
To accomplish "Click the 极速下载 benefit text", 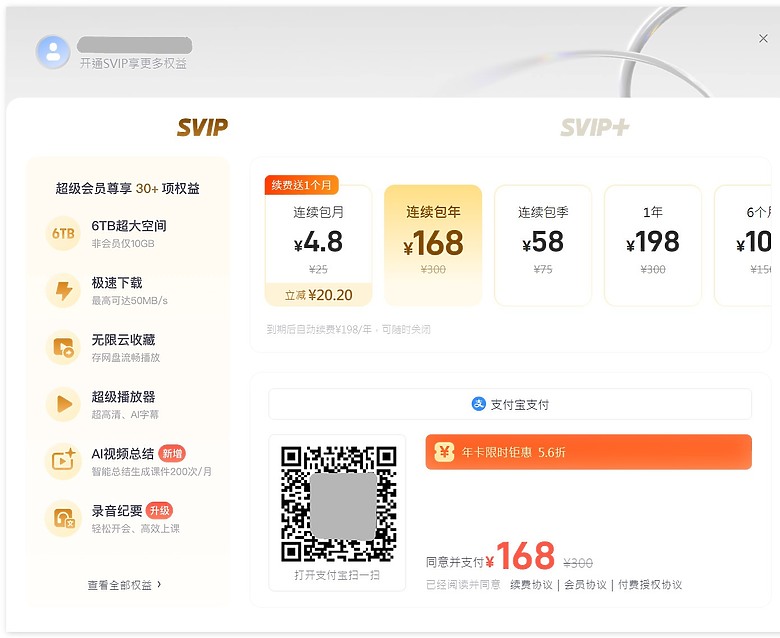I will coord(117,283).
